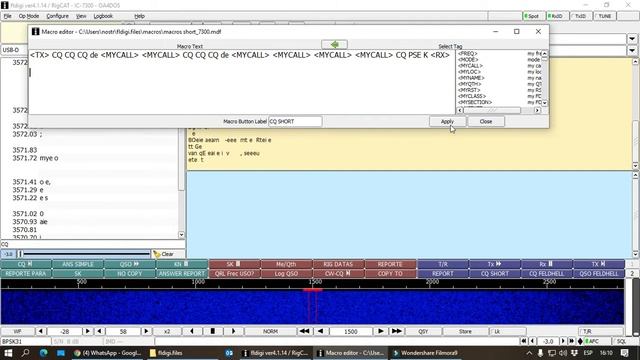The image size is (640, 360).
Task: Click the QRL Frec USO? macro button
Action: tap(234, 273)
